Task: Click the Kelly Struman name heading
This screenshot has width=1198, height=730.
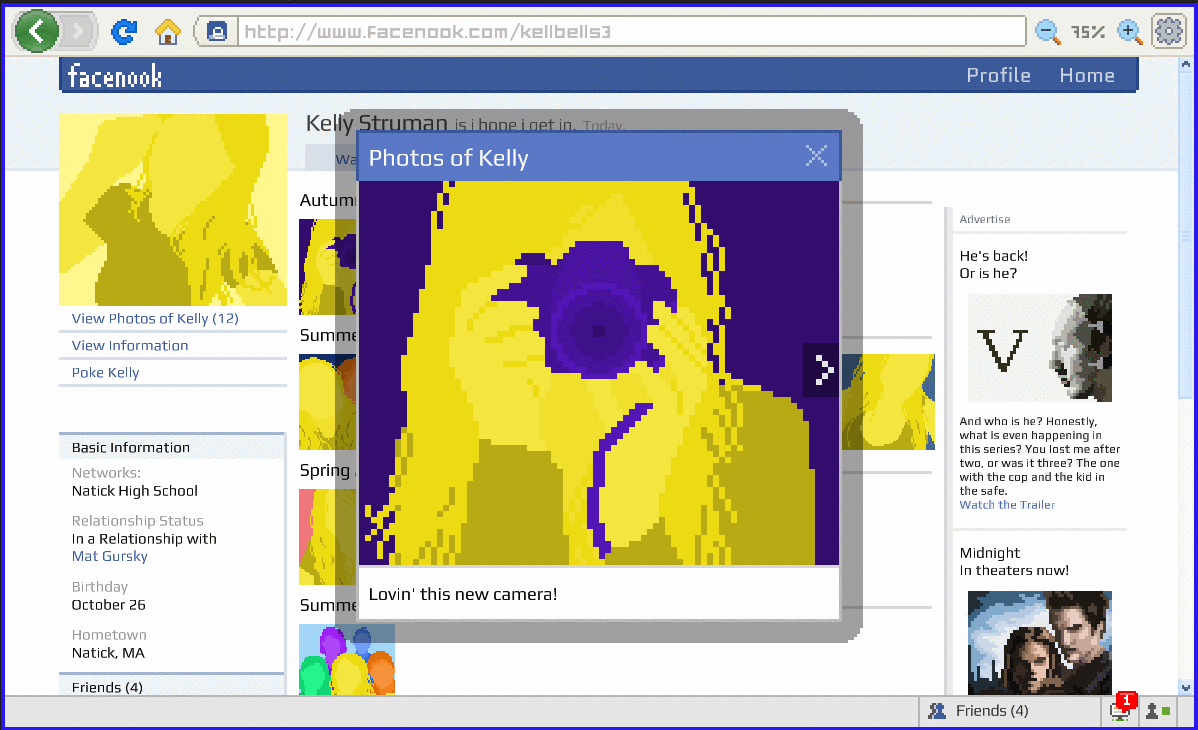Action: tap(377, 123)
